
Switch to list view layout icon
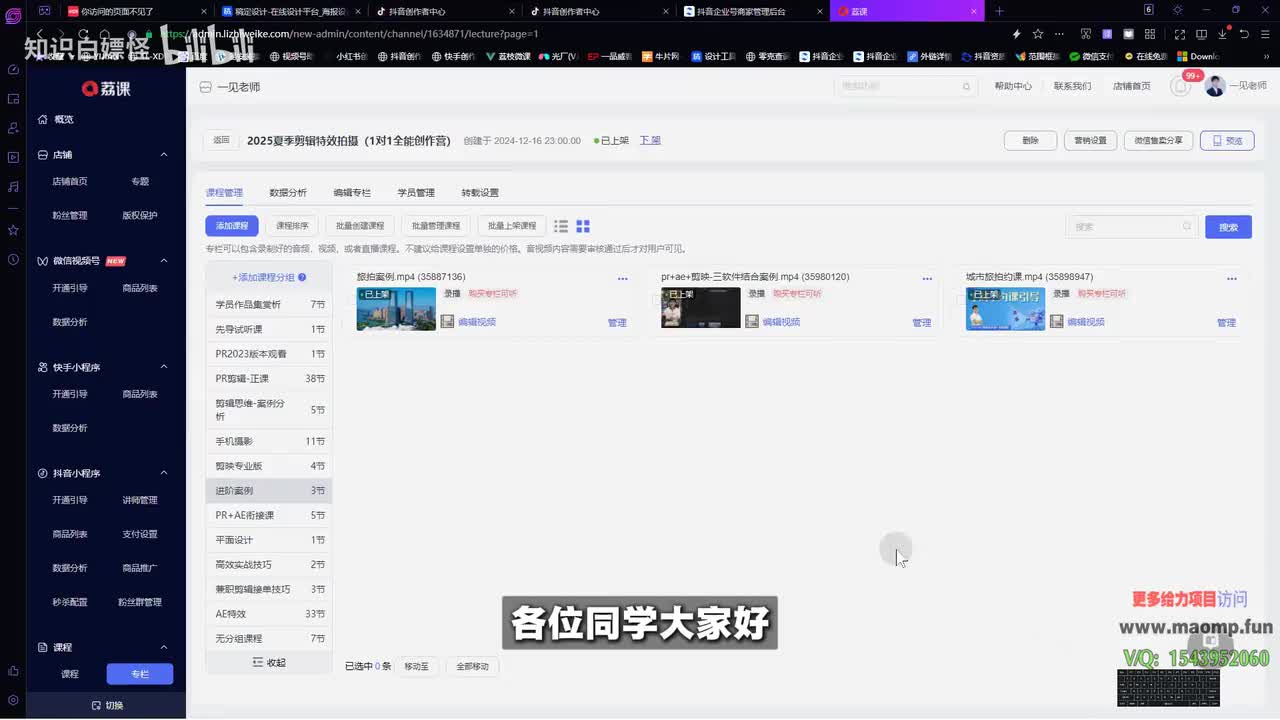[x=561, y=226]
